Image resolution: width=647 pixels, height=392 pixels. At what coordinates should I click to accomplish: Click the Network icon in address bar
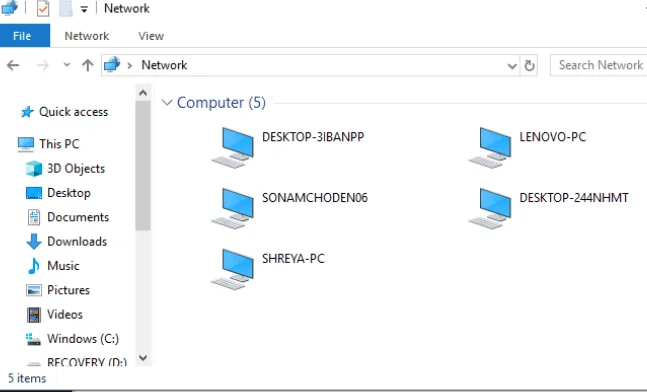click(112, 65)
